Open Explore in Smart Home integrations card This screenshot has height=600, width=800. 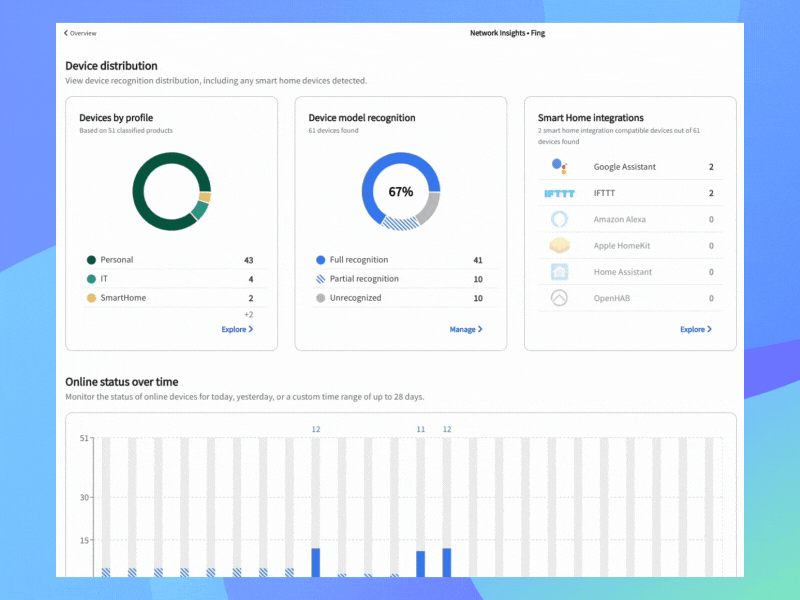696,330
